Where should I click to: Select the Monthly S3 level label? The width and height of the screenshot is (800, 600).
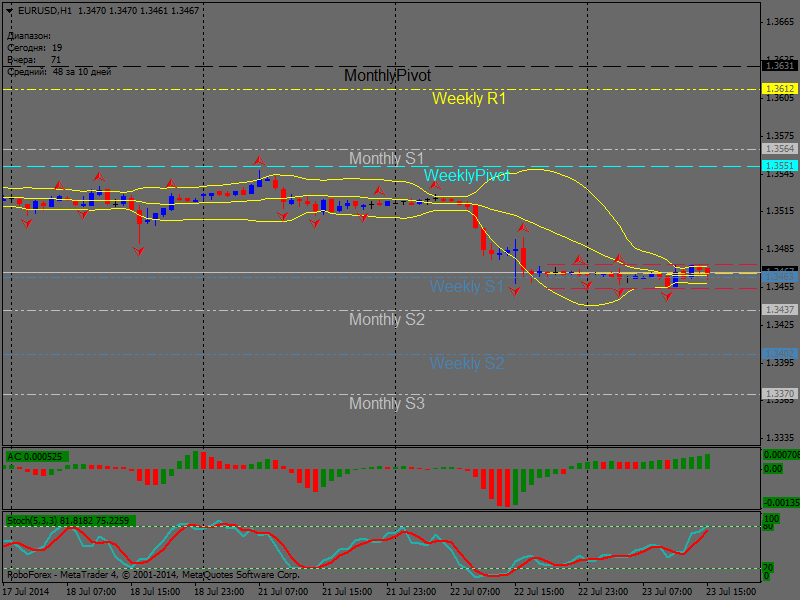[386, 404]
